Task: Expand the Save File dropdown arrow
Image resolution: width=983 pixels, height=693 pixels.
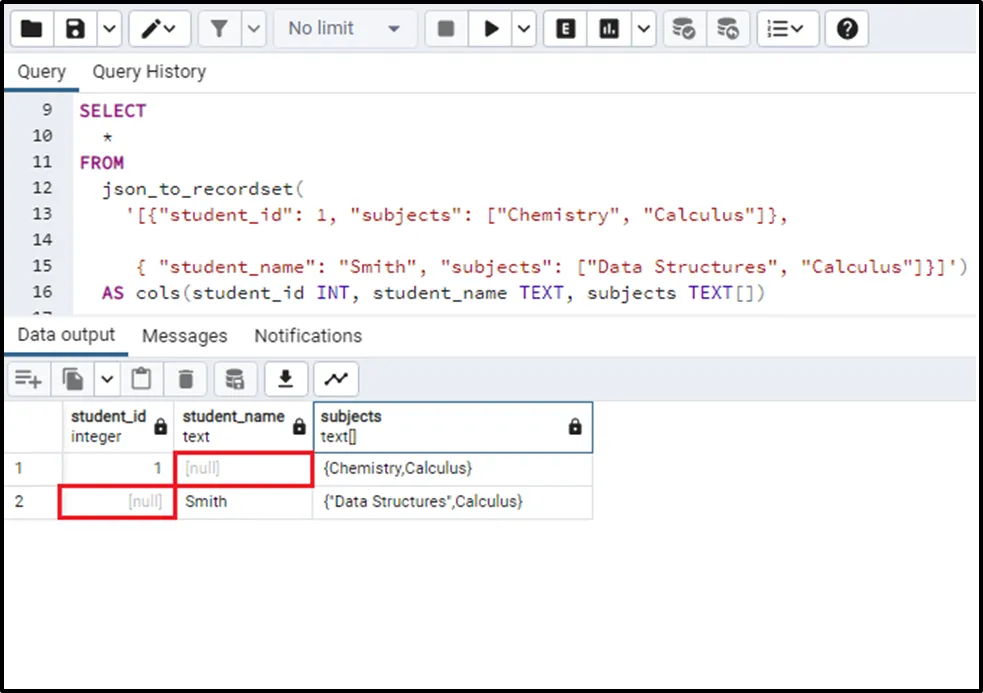Action: click(110, 29)
